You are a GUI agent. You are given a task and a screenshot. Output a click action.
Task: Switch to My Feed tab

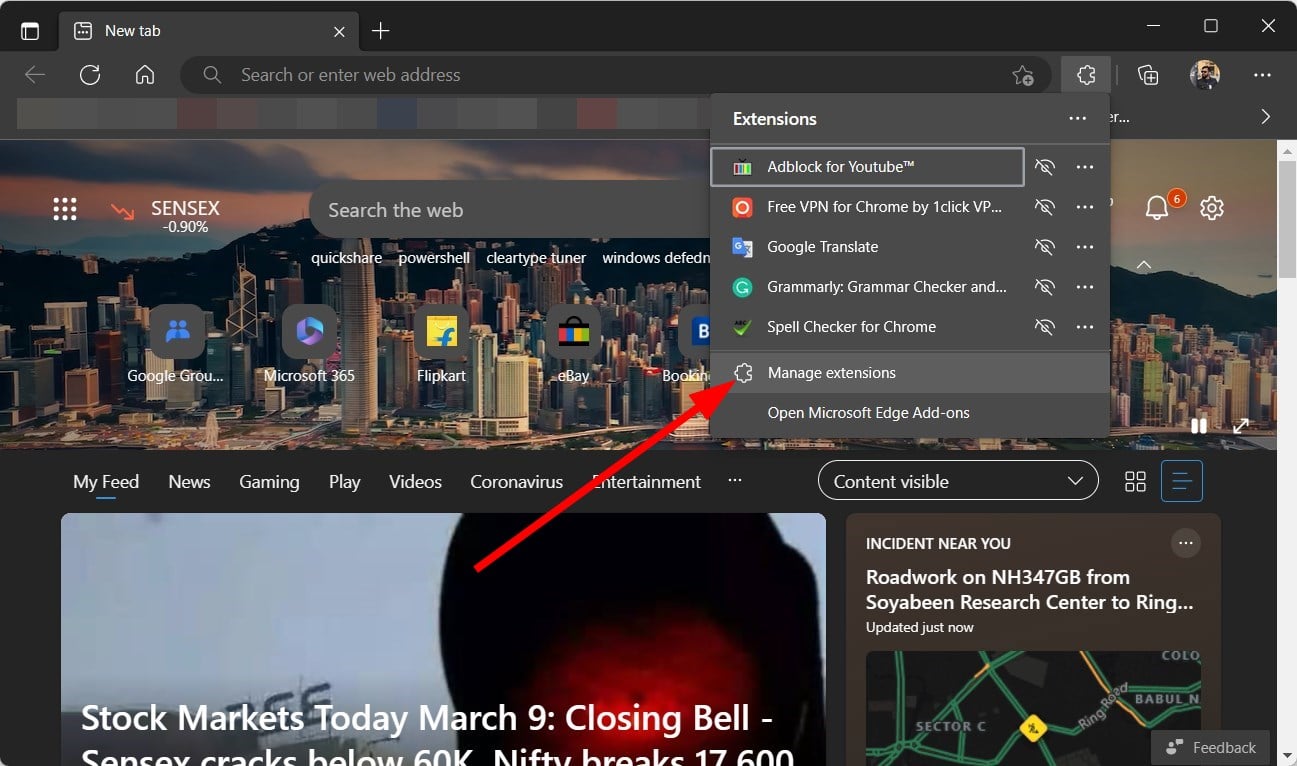pos(106,482)
